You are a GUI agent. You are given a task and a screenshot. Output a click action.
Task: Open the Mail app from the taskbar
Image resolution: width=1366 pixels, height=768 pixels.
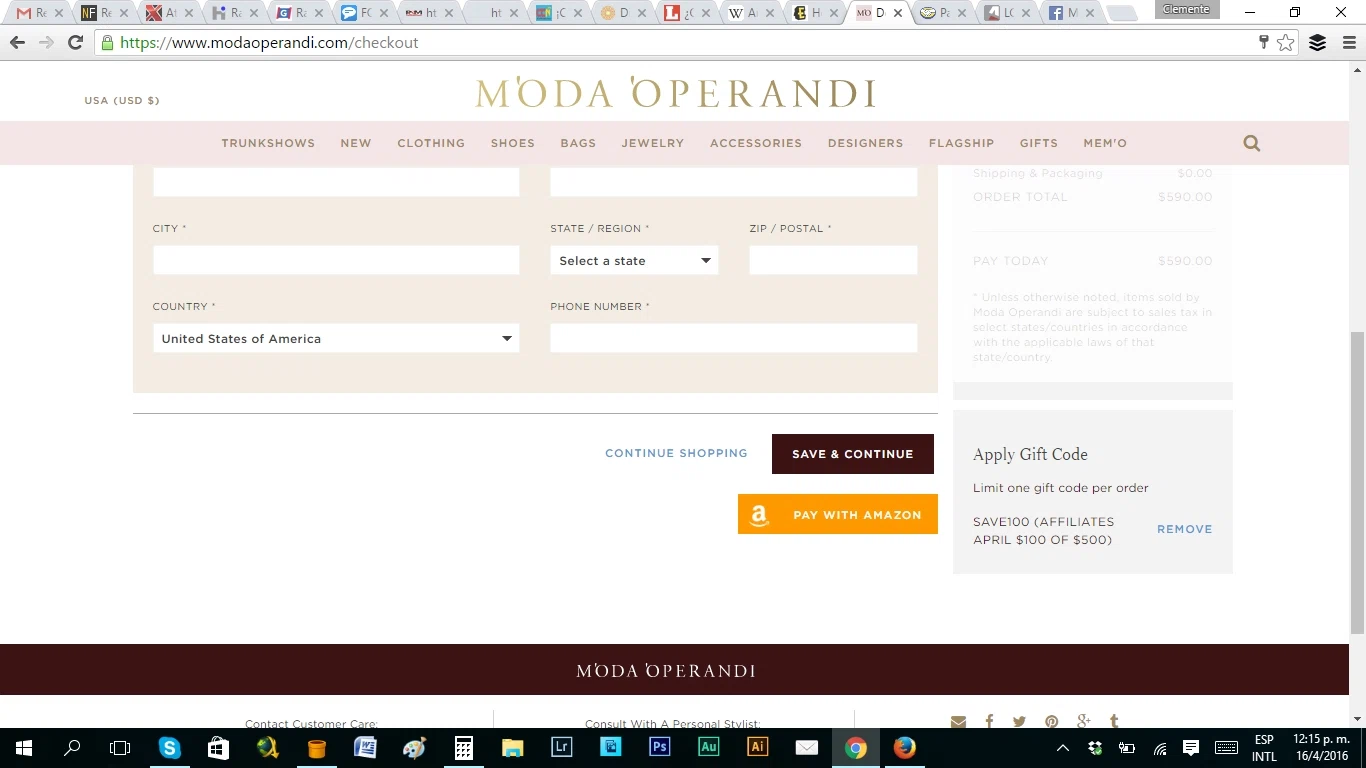pyautogui.click(x=806, y=747)
